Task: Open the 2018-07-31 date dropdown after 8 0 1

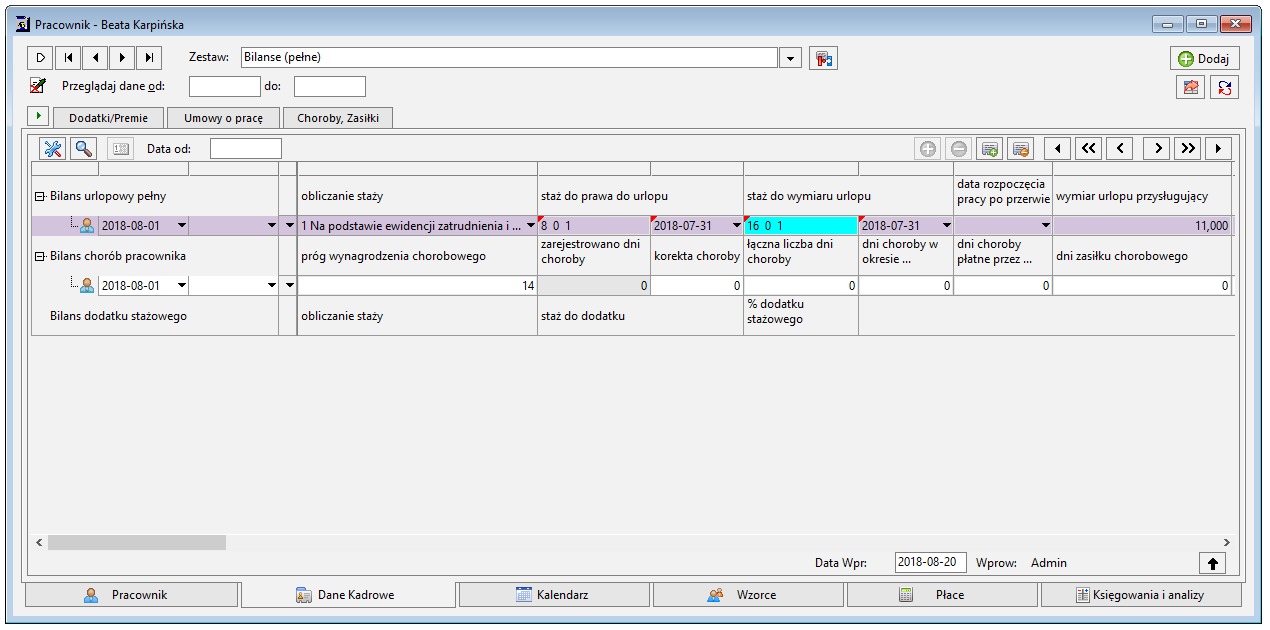Action: pyautogui.click(x=736, y=226)
